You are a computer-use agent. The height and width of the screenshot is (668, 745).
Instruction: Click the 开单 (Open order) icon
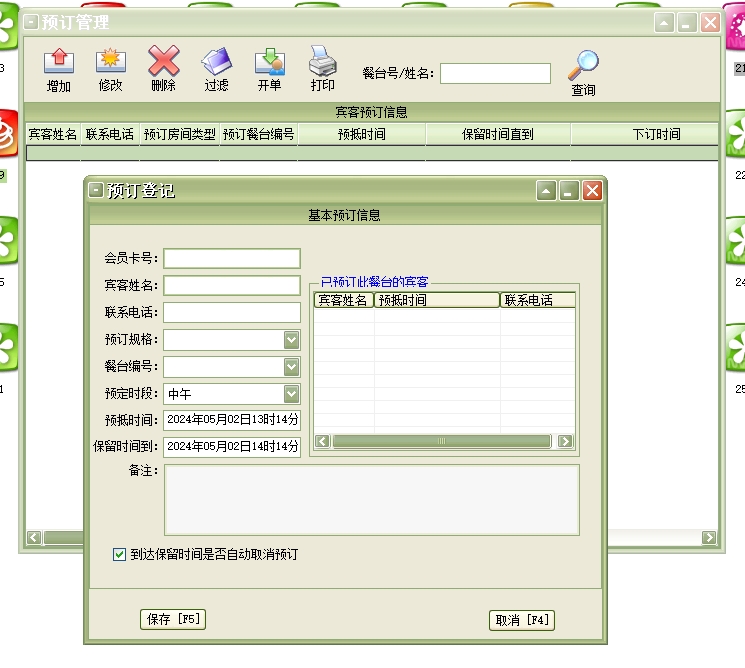(x=269, y=62)
